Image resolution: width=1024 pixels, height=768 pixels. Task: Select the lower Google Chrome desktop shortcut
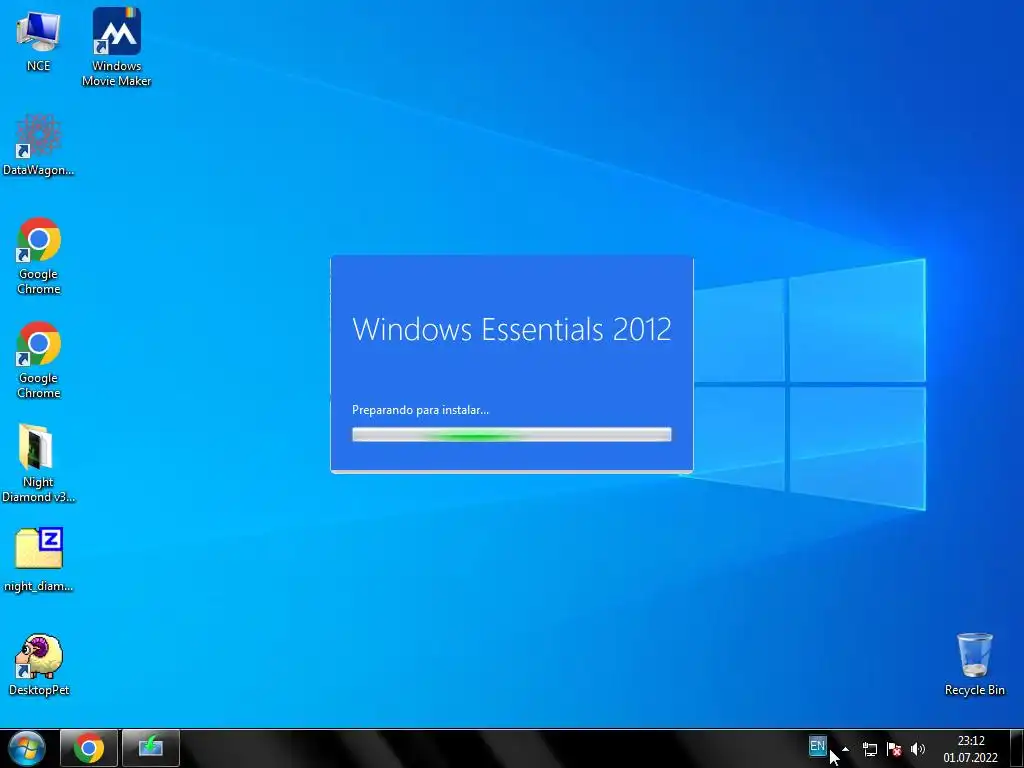pos(39,360)
